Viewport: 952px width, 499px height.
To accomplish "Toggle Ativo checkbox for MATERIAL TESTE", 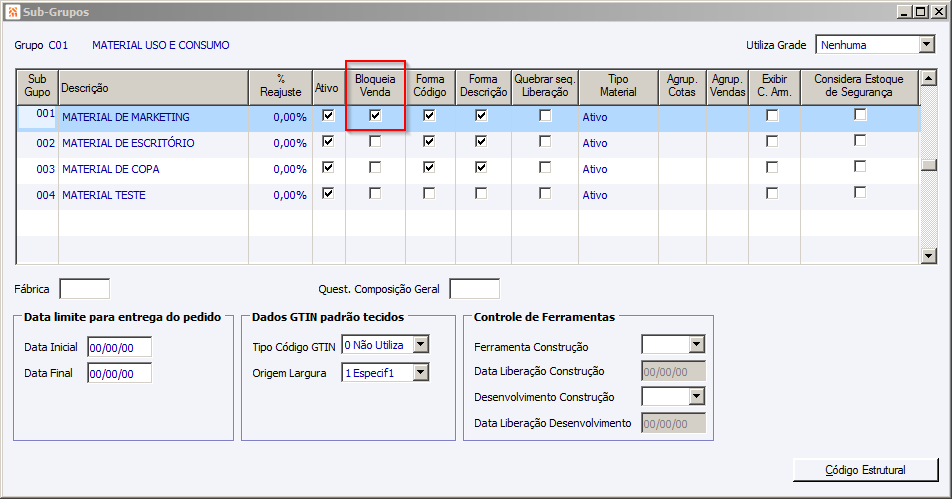I will pyautogui.click(x=328, y=194).
